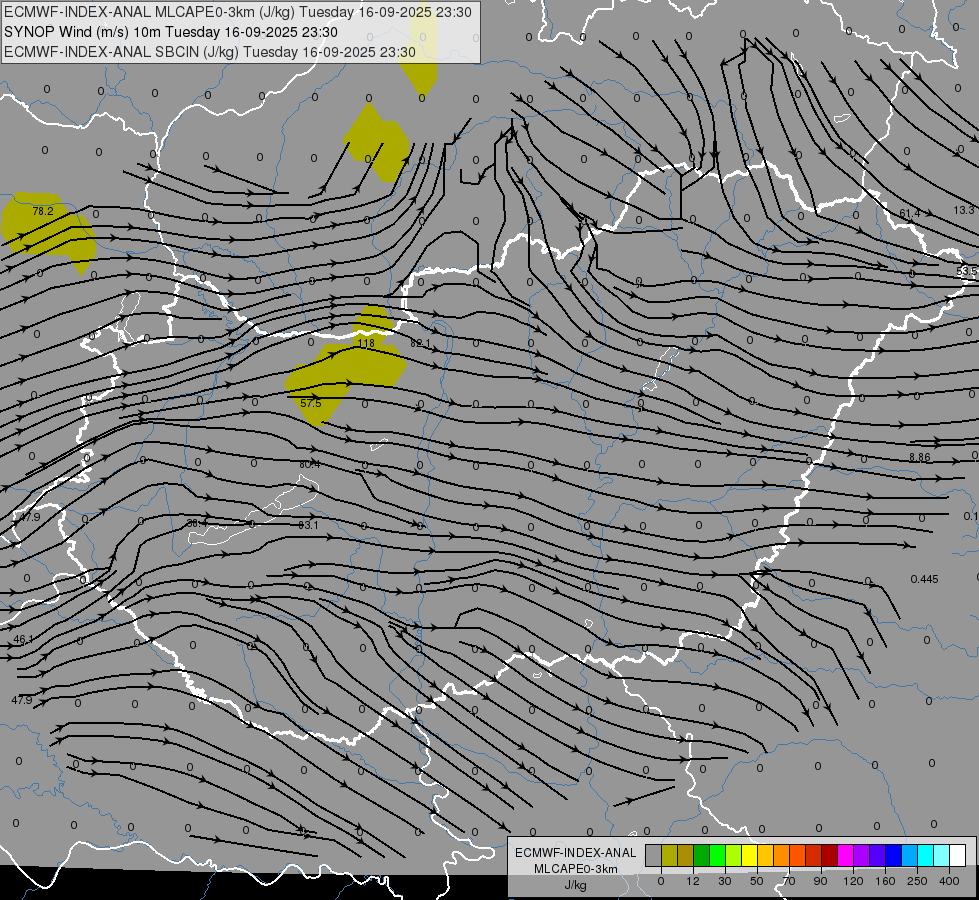Pick the dark green legend swatch
The height and width of the screenshot is (900, 979).
[x=702, y=855]
